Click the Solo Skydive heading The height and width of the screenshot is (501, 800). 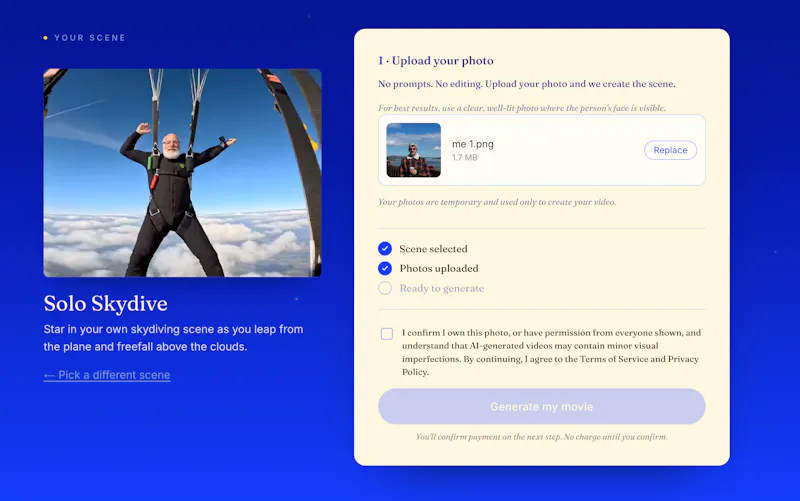106,303
